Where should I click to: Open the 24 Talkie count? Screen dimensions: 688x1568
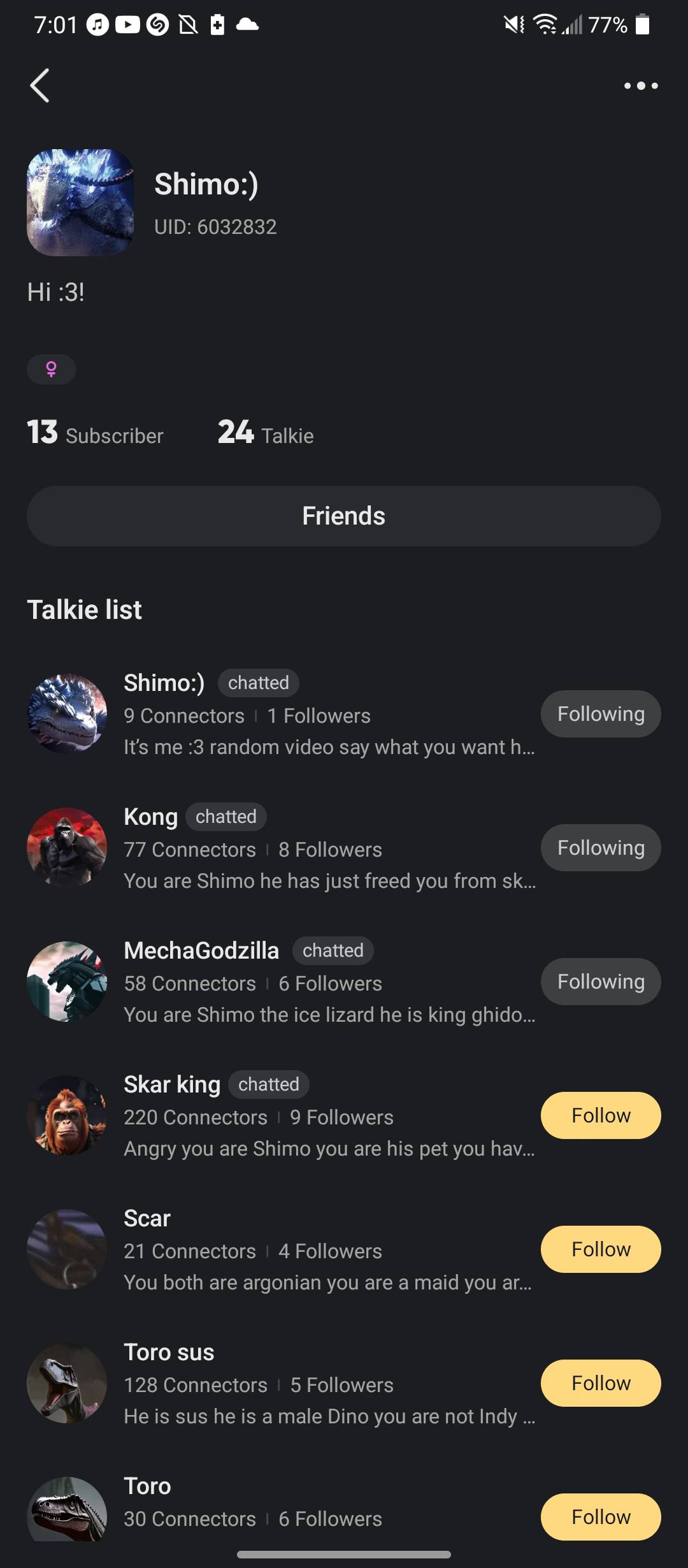pyautogui.click(x=266, y=433)
